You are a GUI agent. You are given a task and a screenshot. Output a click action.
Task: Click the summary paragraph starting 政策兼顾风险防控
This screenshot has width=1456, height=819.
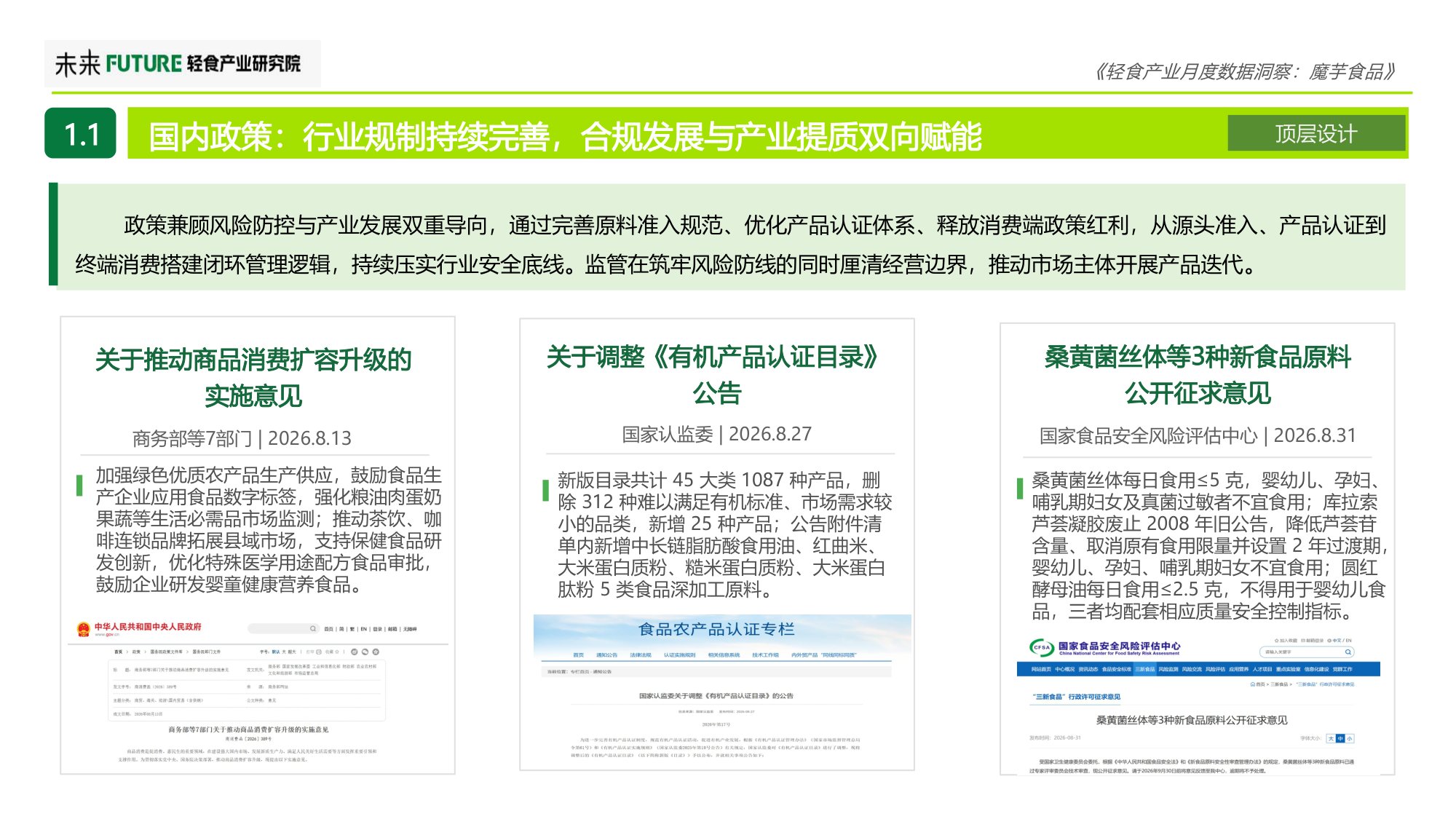[730, 244]
